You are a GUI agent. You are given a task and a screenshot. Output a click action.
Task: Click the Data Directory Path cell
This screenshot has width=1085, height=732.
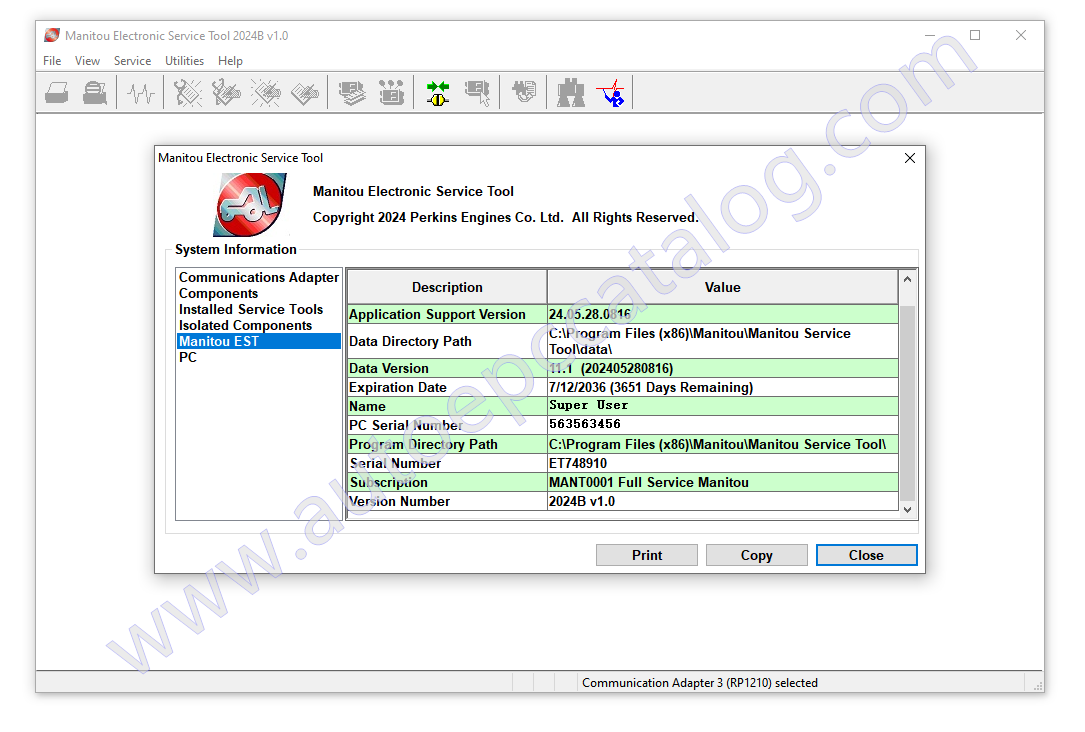pyautogui.click(x=447, y=341)
